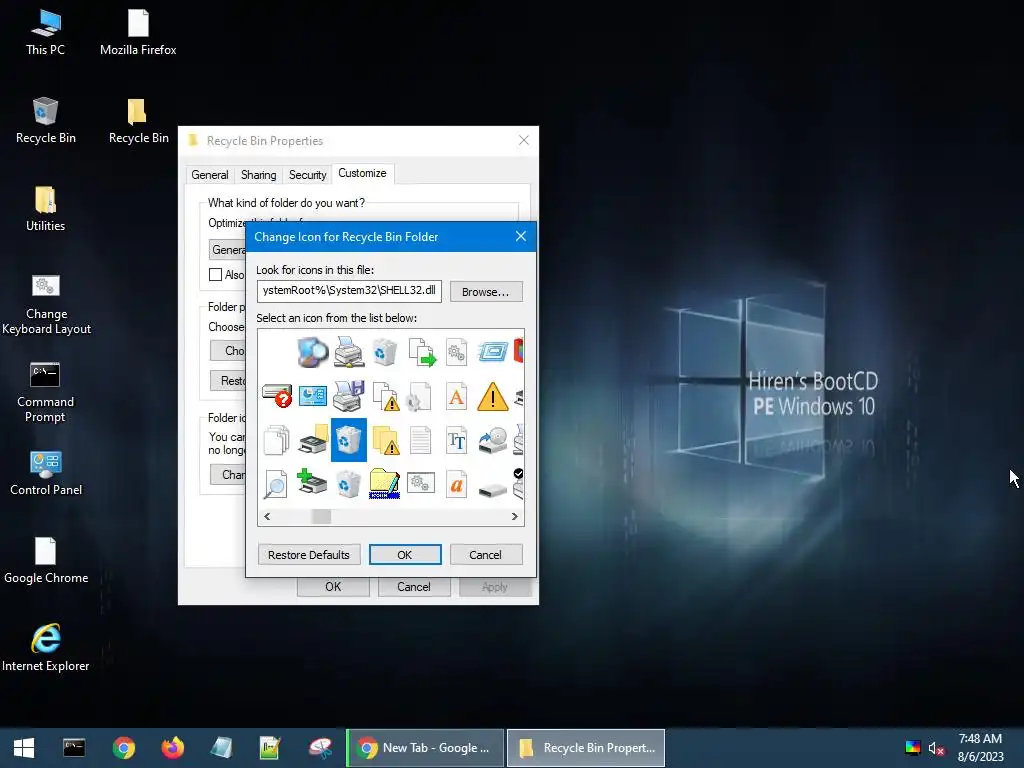Pick the lined text document icon

[421, 440]
